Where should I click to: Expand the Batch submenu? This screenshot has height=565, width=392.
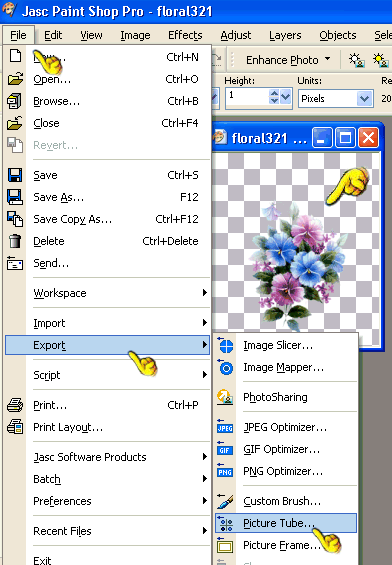(x=205, y=479)
